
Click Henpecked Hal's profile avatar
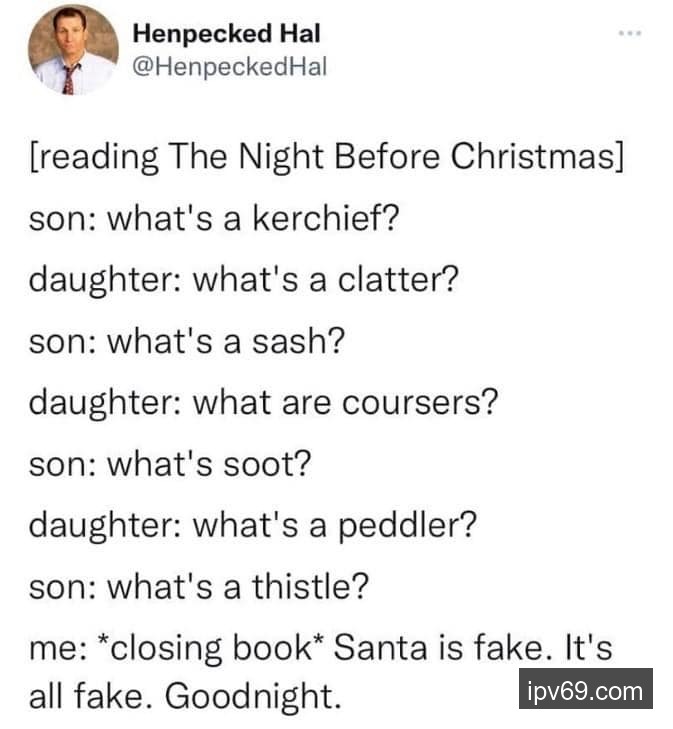coord(72,50)
